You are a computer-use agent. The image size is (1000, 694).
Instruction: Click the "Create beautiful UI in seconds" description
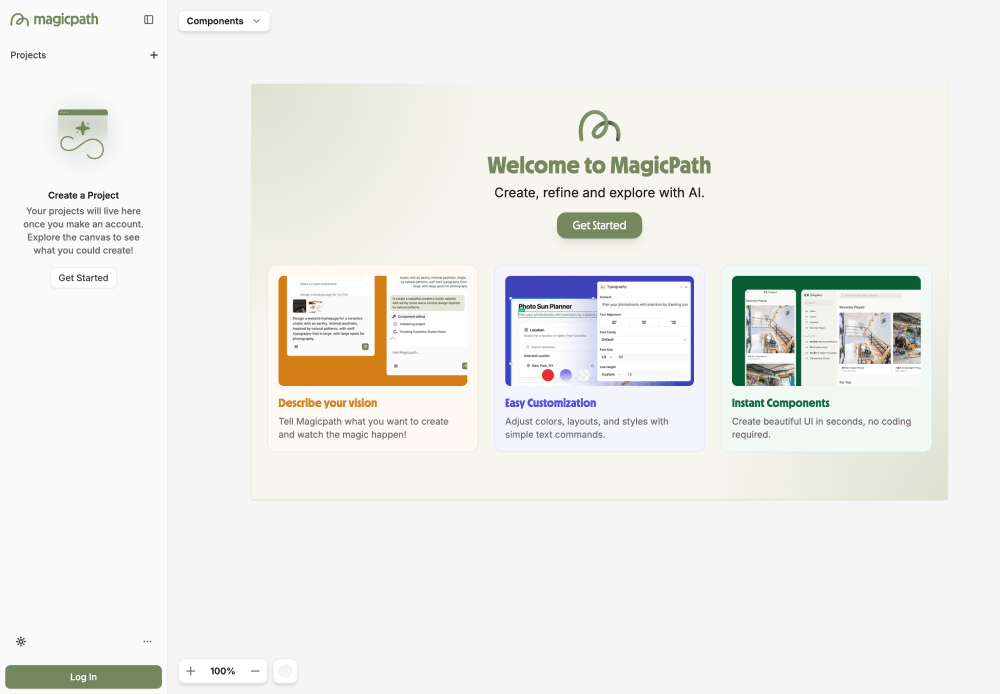[x=821, y=428]
